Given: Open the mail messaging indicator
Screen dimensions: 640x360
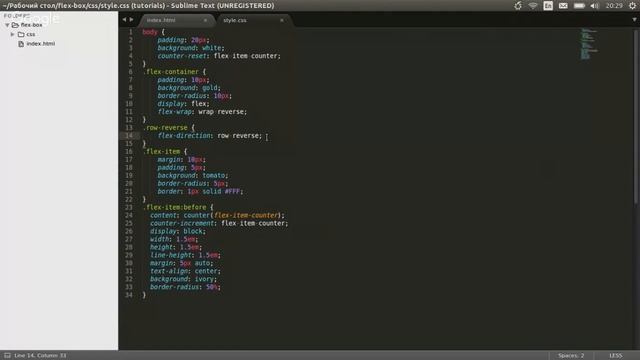Looking at the screenshot, I should coord(563,6).
